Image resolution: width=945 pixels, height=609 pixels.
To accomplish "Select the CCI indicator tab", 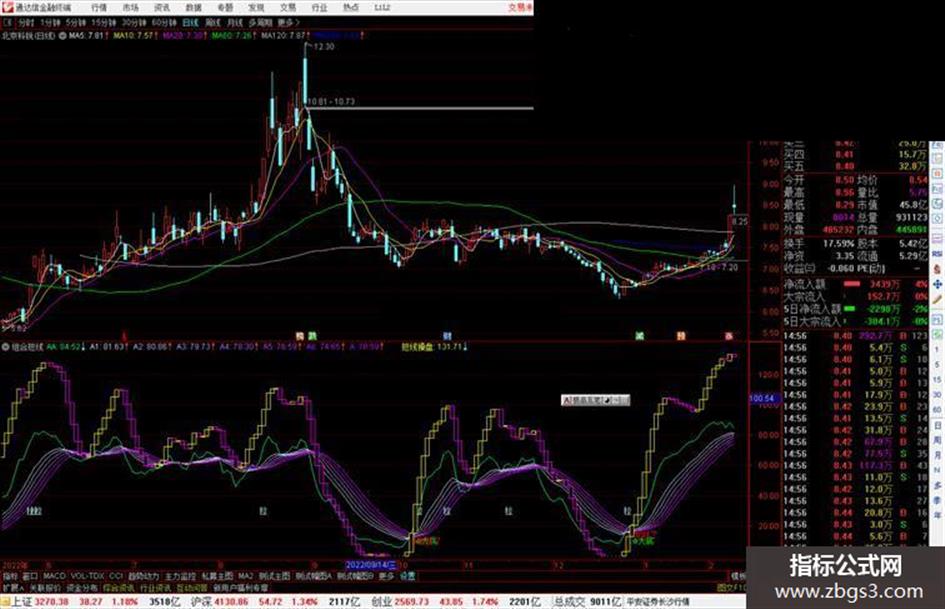I will [x=116, y=576].
